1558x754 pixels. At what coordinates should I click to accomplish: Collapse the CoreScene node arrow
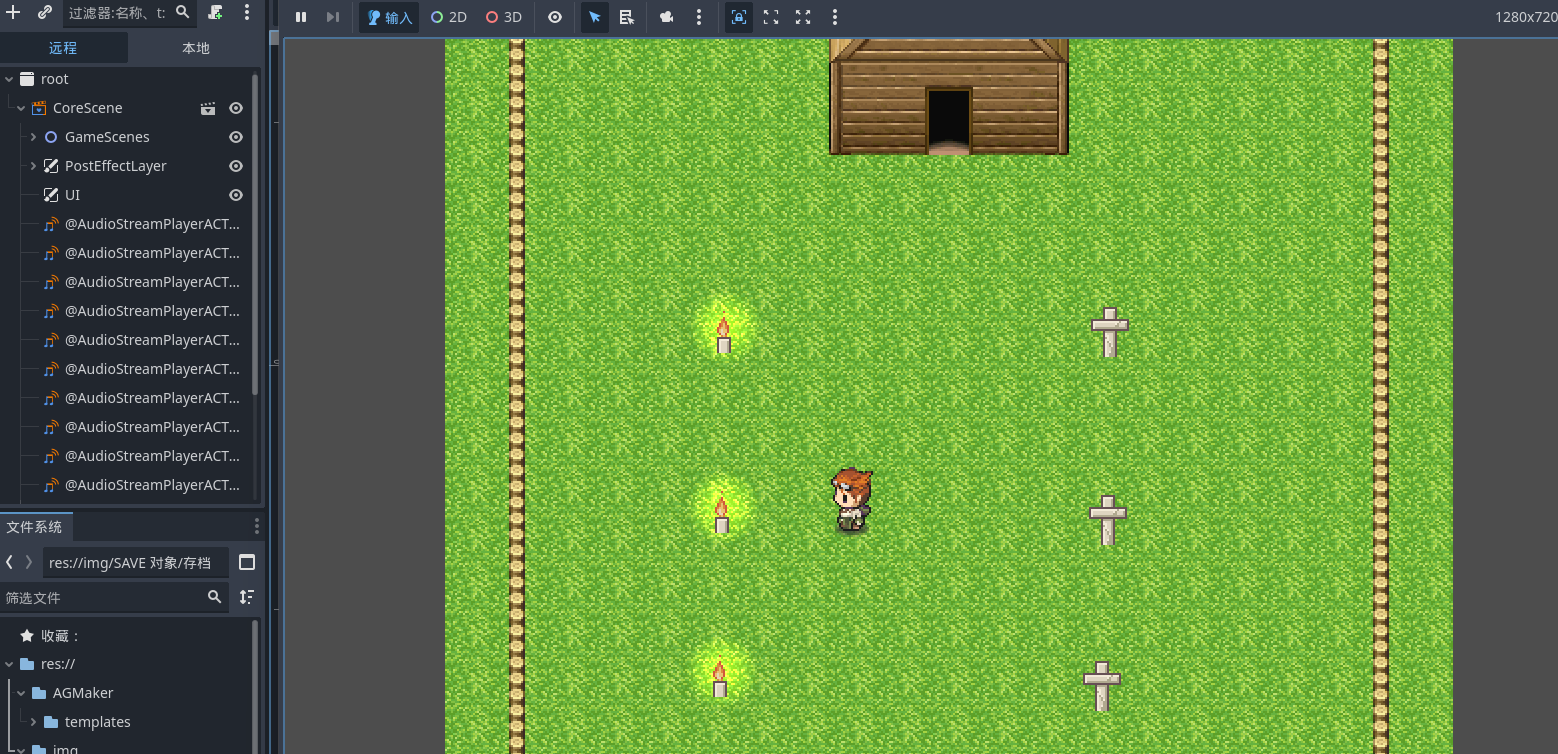[x=21, y=108]
